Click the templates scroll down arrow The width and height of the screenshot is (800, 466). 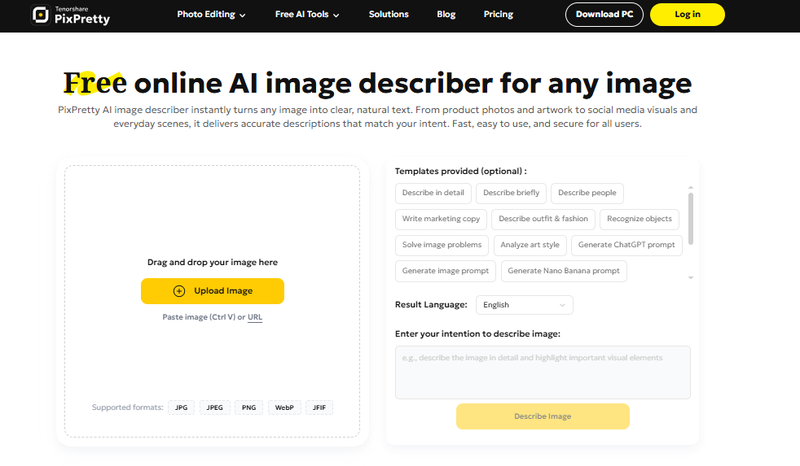[x=691, y=278]
